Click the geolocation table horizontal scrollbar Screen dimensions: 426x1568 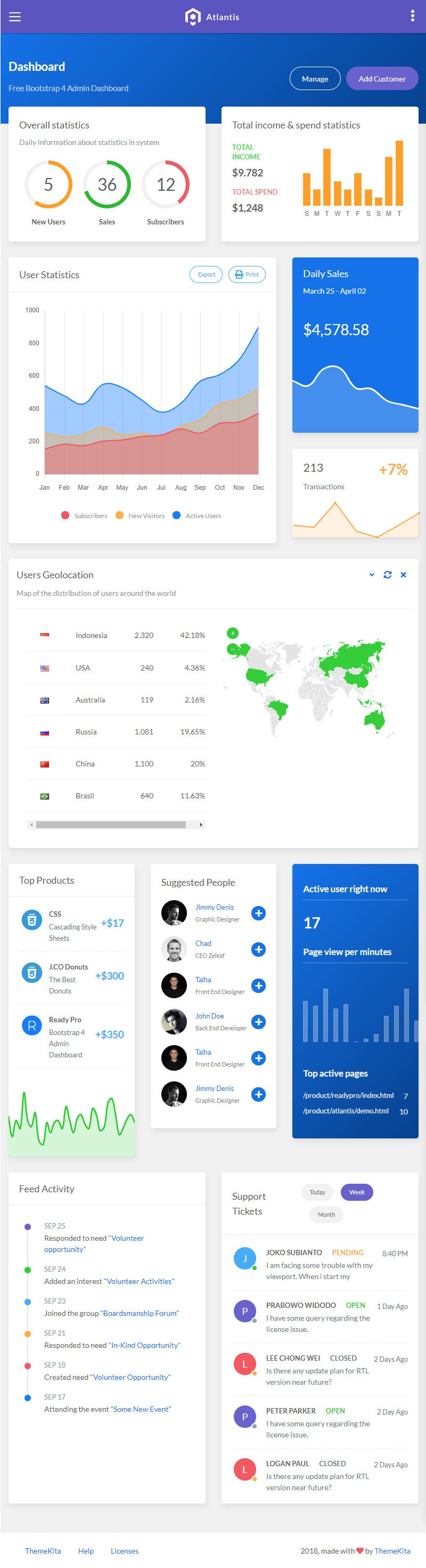[111, 825]
